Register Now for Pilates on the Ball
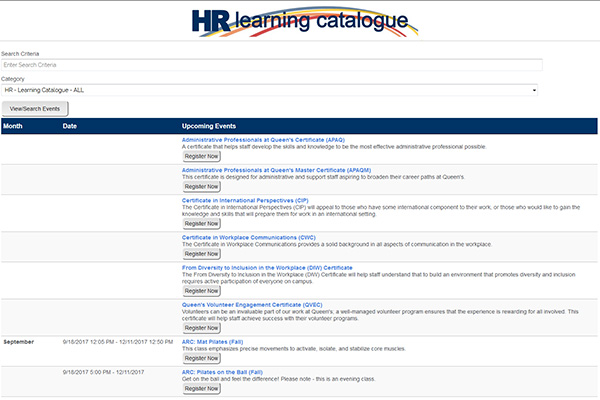The width and height of the screenshot is (600, 400). coord(201,389)
